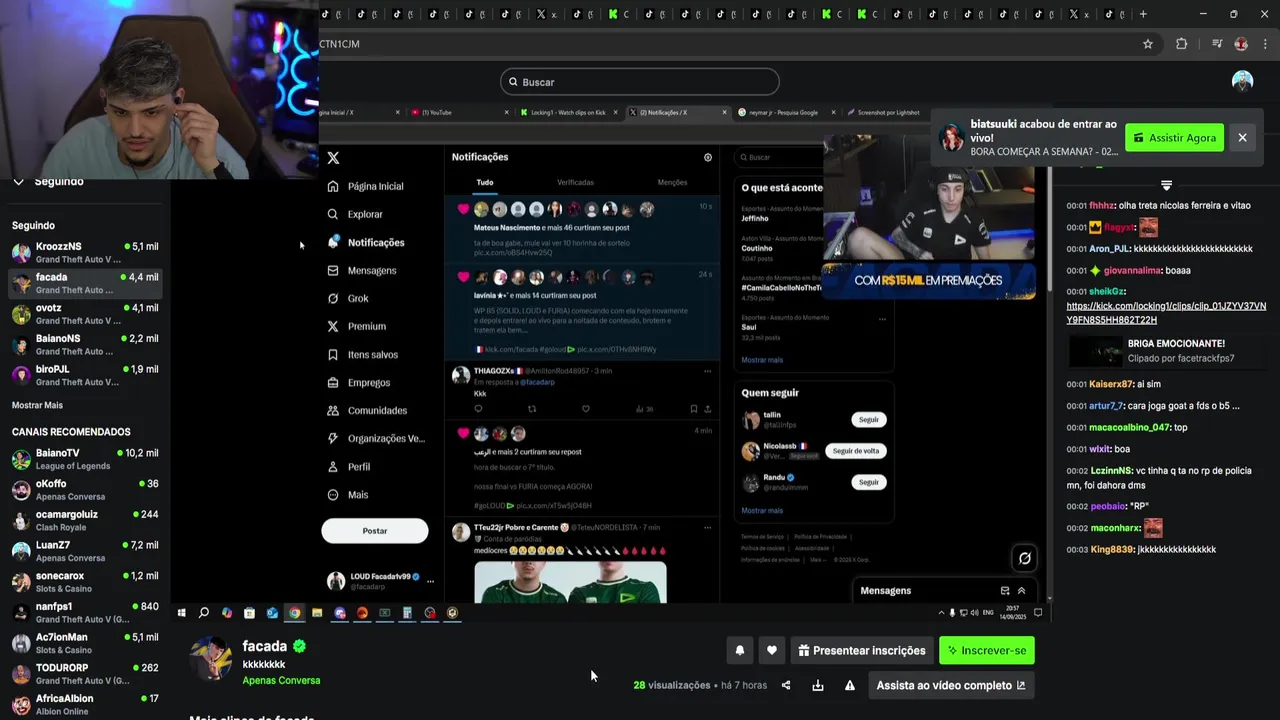Click chat username Kaiserx87

[1111, 384]
